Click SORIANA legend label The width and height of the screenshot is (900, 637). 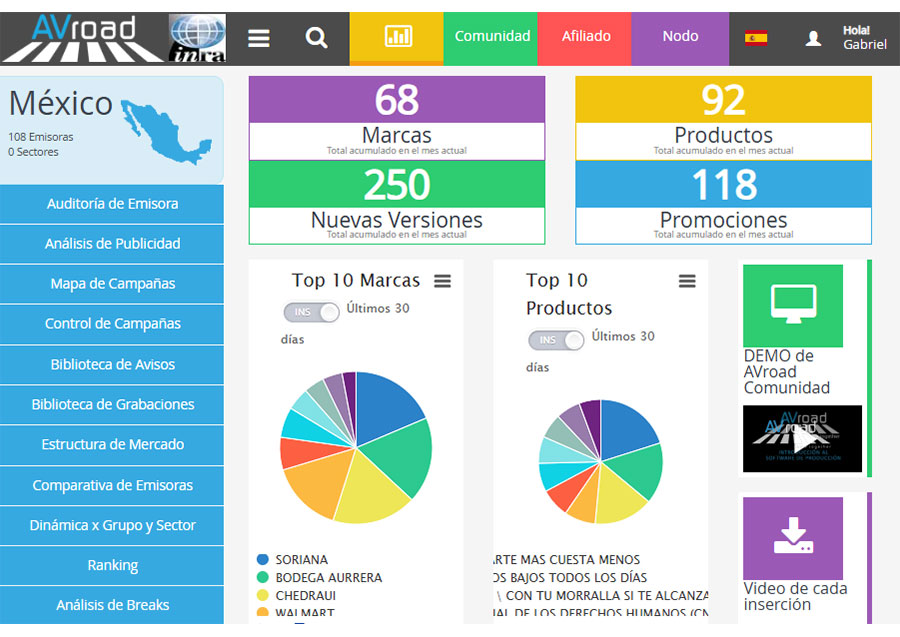pos(301,560)
